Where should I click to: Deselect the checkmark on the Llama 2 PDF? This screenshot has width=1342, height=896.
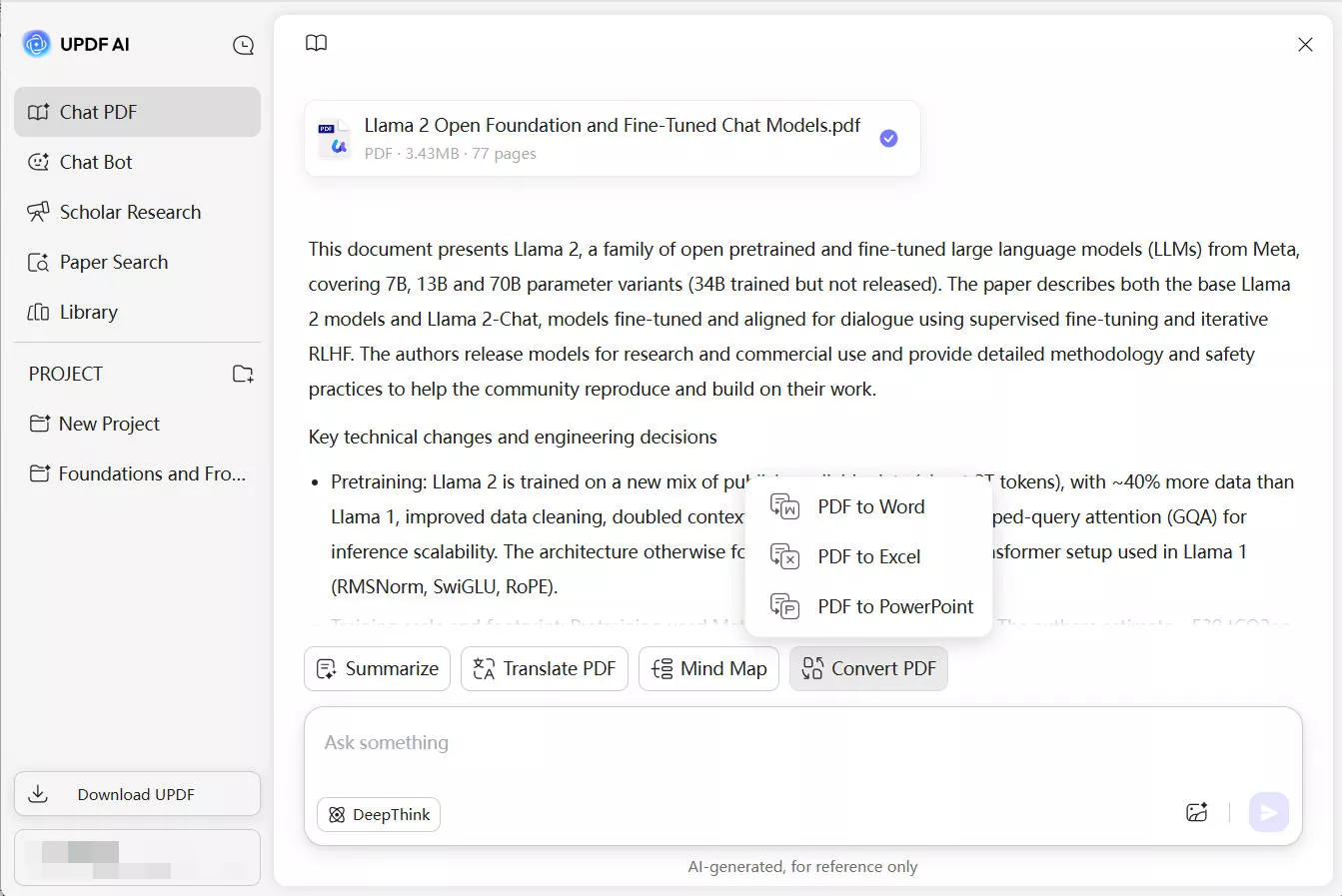click(x=887, y=138)
